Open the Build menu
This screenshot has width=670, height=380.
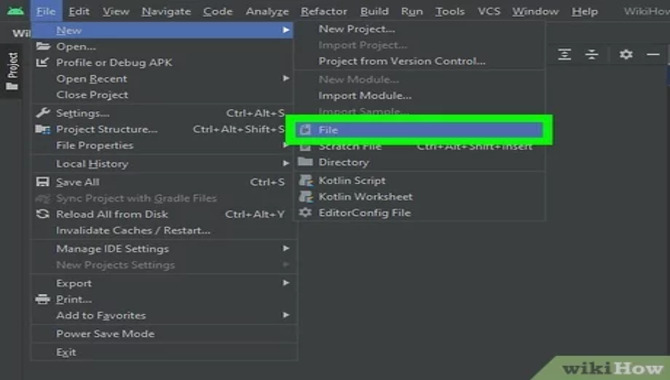point(374,11)
